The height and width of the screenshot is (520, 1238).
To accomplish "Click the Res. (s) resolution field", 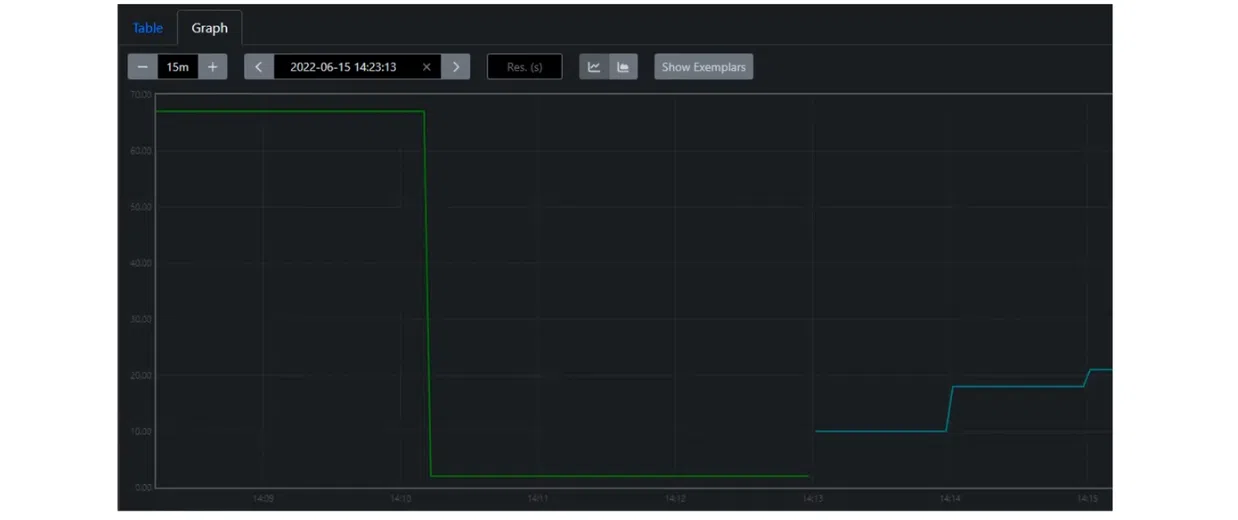I will (524, 67).
